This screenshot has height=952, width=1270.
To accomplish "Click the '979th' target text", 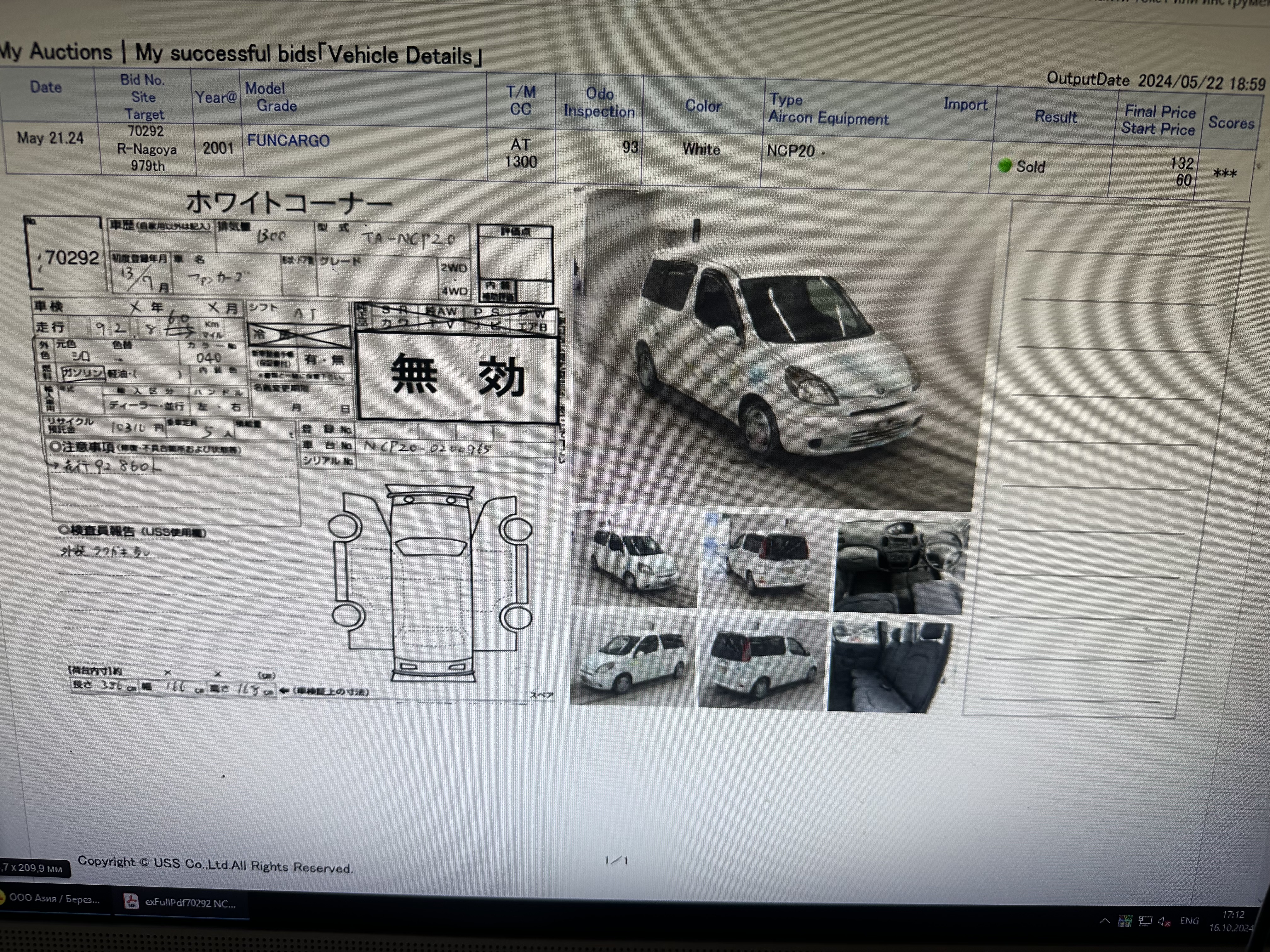I will coord(147,166).
